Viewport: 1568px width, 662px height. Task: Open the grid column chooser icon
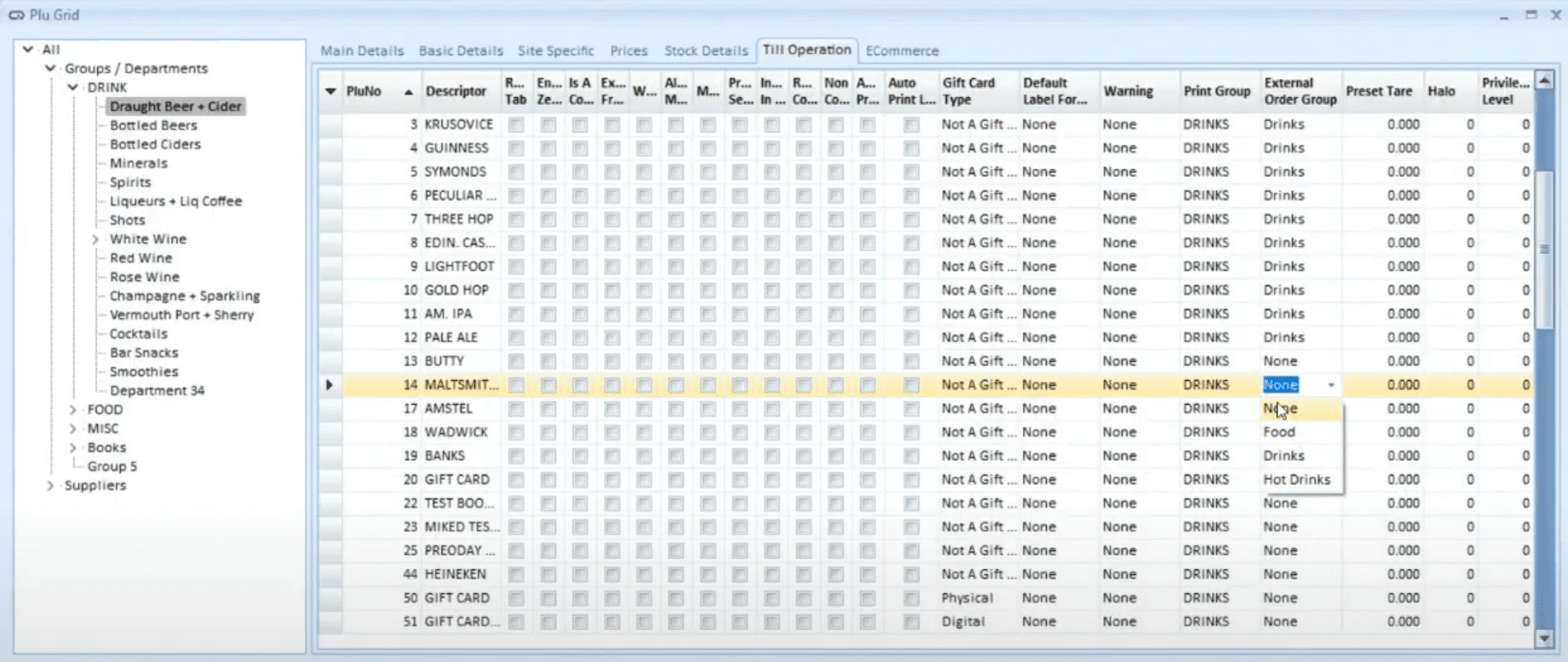(x=330, y=91)
